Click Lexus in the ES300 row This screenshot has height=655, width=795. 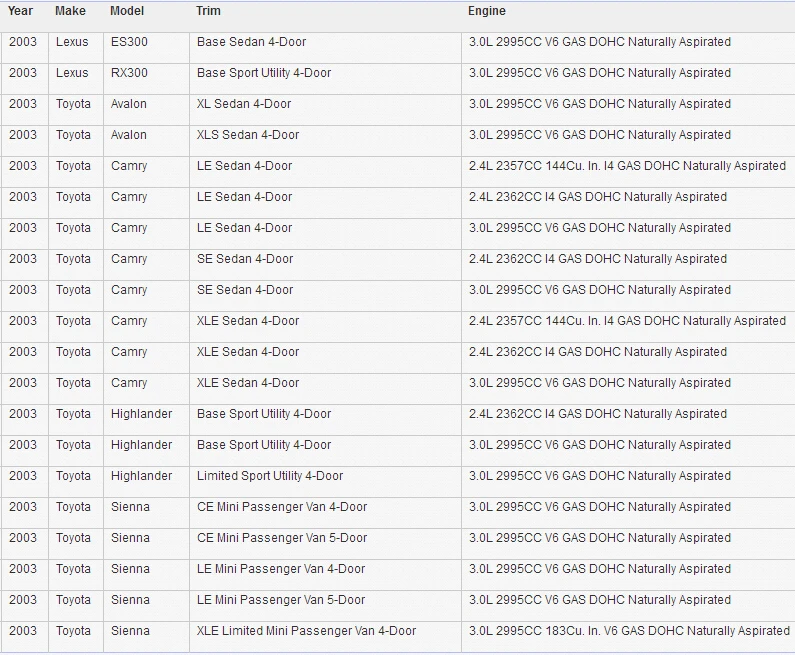[72, 42]
